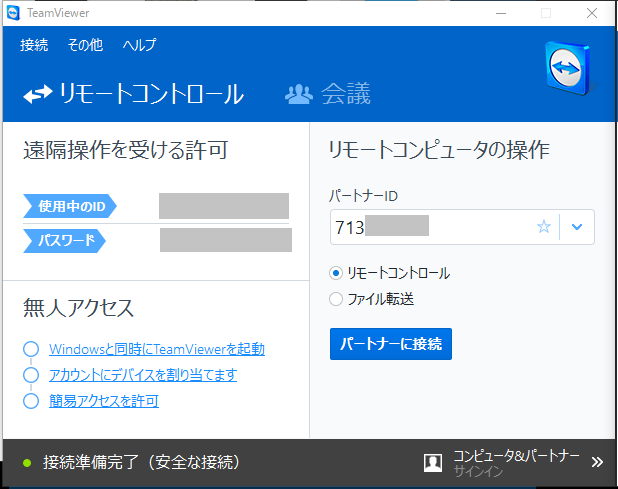Toggle circle beside Windowsと同時にTeamViewerを起動
This screenshot has height=489, width=618.
pos(31,349)
